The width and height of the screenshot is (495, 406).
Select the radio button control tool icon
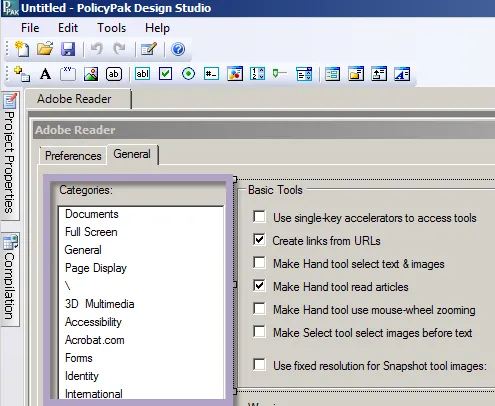pyautogui.click(x=188, y=74)
